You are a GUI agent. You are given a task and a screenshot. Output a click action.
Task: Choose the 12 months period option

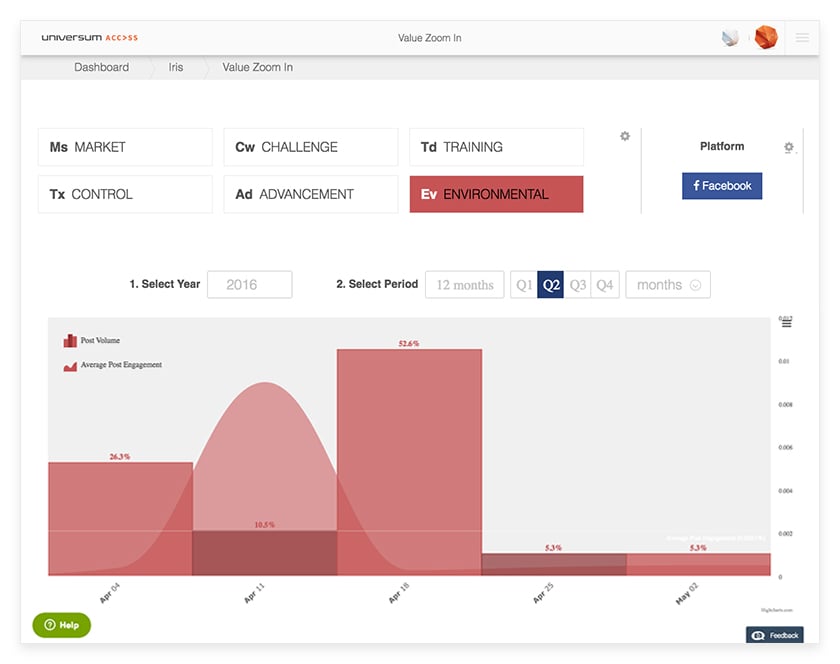[465, 285]
